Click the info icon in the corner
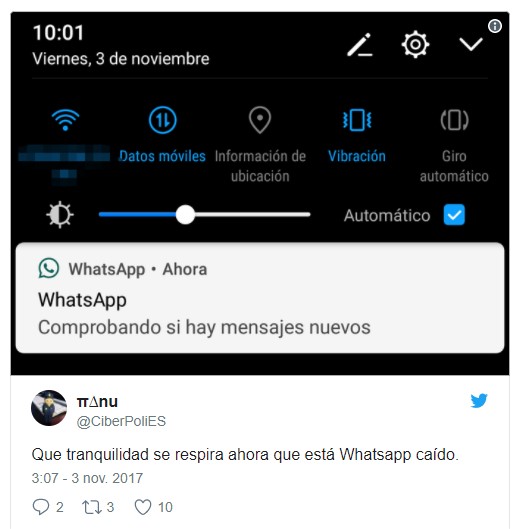This screenshot has height=529, width=518. tap(495, 26)
